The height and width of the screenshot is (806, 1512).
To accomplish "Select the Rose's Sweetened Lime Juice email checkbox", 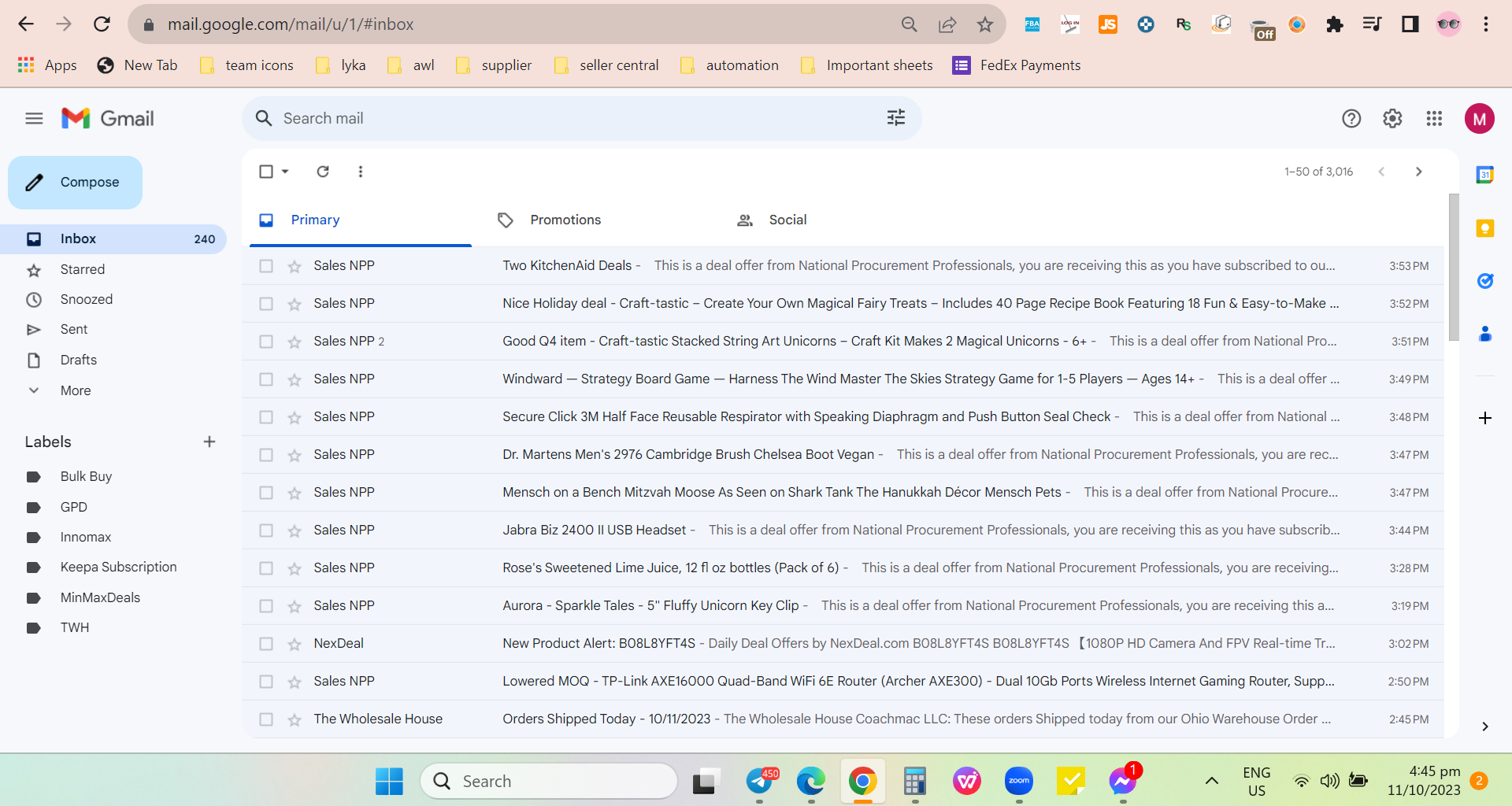I will (x=266, y=568).
